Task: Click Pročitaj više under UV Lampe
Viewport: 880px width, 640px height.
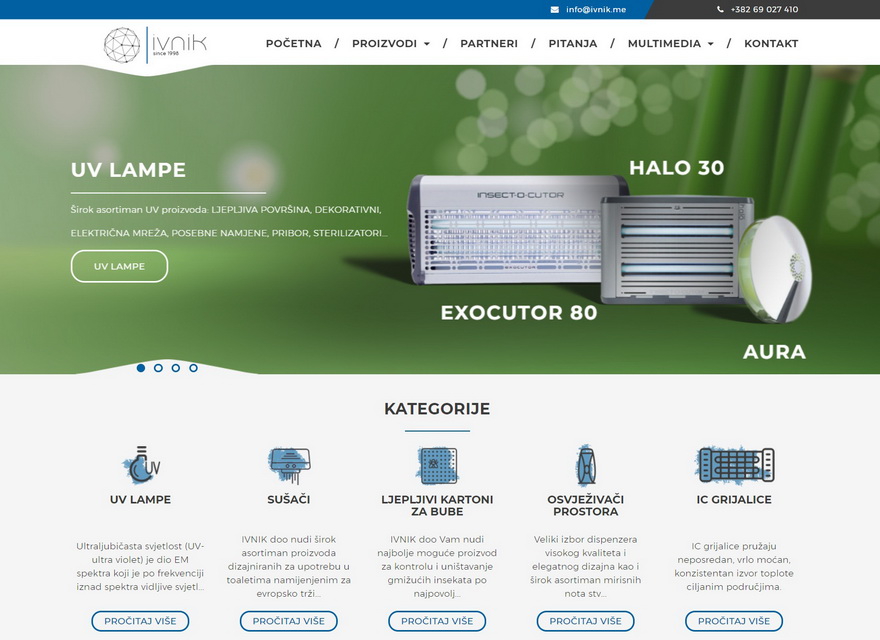Action: tap(140, 621)
